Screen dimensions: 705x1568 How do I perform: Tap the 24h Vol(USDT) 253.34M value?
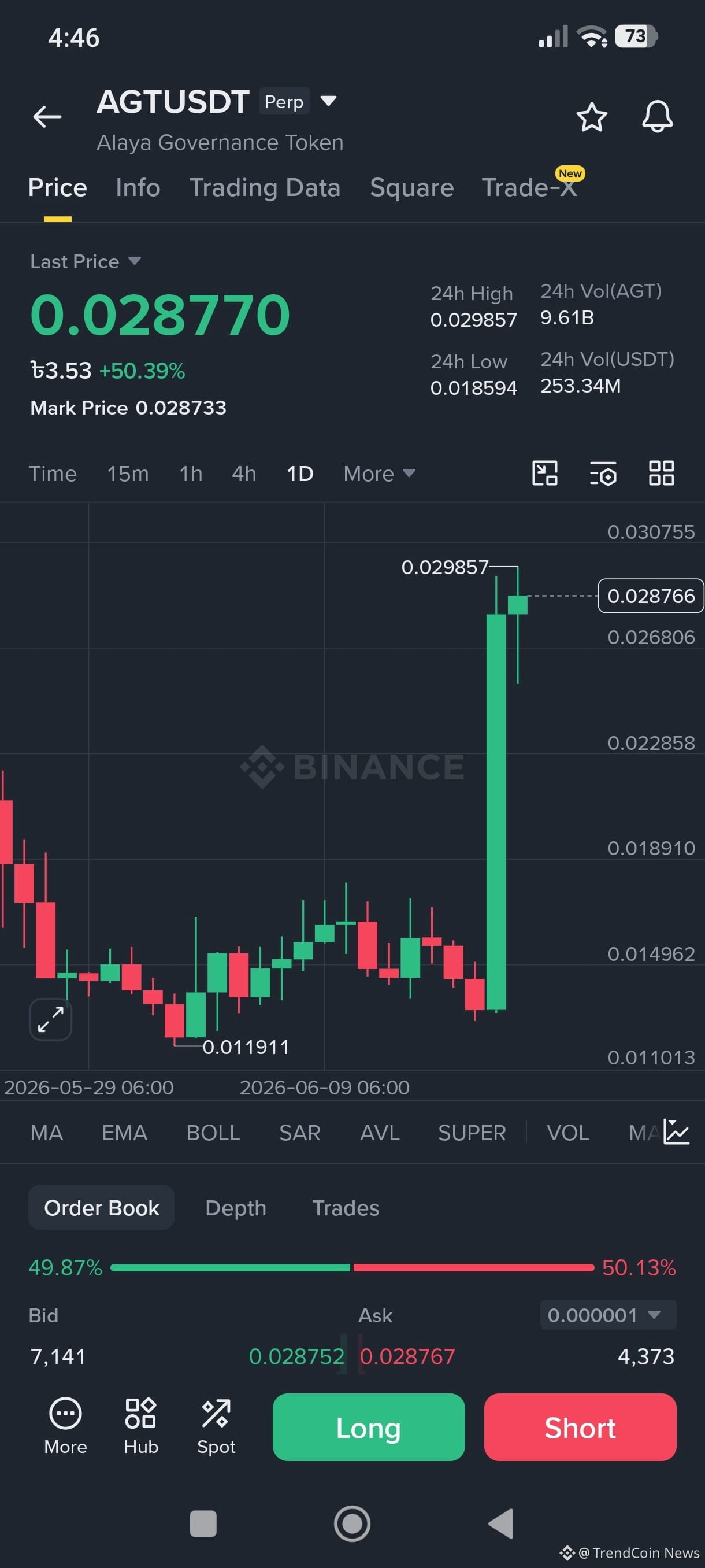click(580, 386)
